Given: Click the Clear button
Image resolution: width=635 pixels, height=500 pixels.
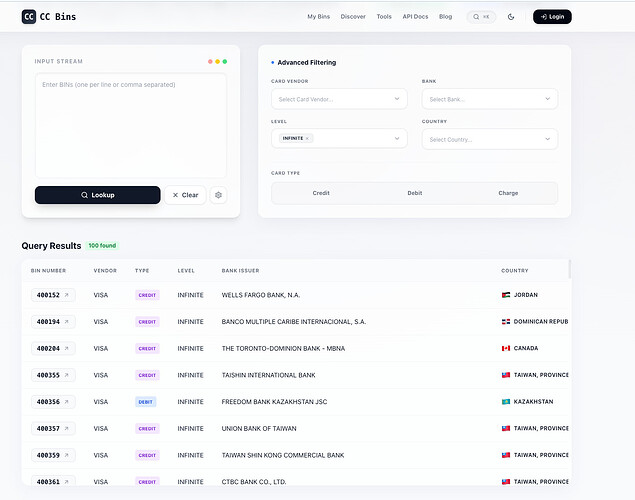Looking at the screenshot, I should tap(185, 195).
